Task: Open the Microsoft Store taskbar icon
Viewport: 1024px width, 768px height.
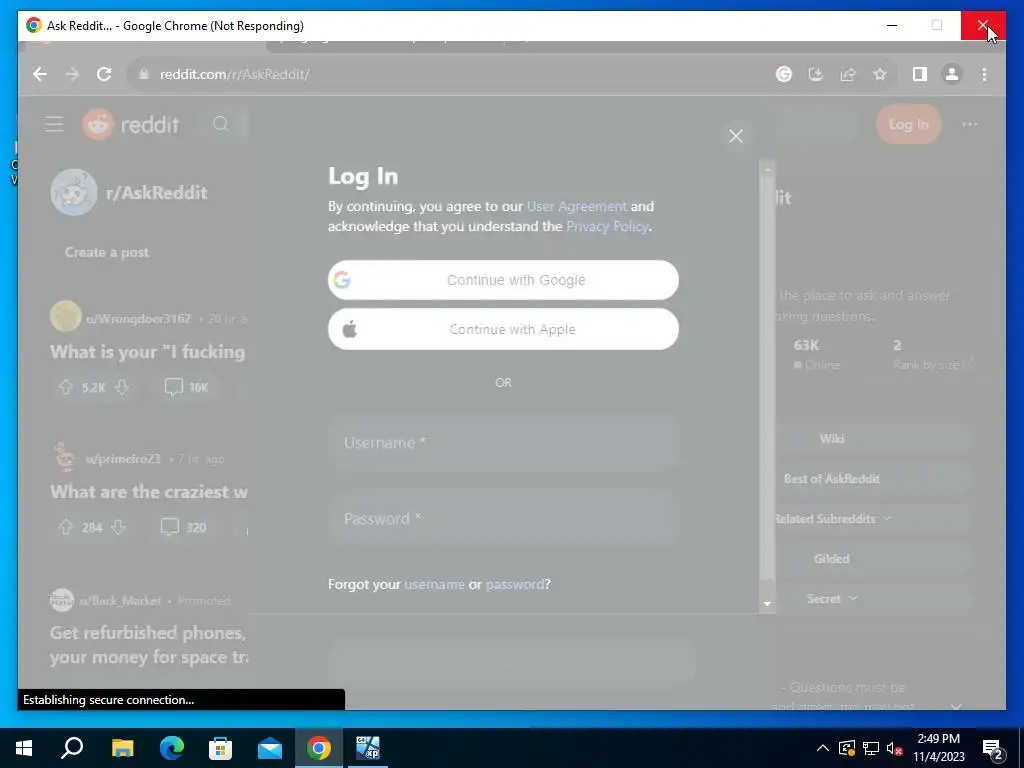Action: (221, 748)
